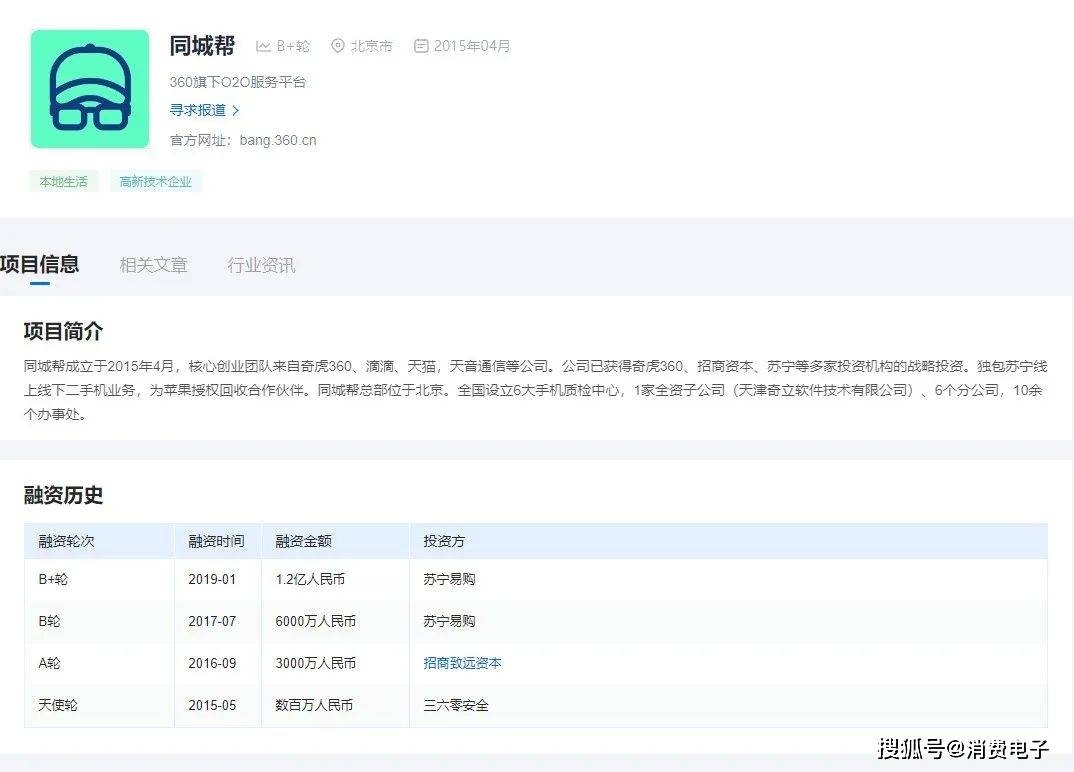The image size is (1074, 772).
Task: Click the B+轮 round label in header
Action: click(293, 46)
